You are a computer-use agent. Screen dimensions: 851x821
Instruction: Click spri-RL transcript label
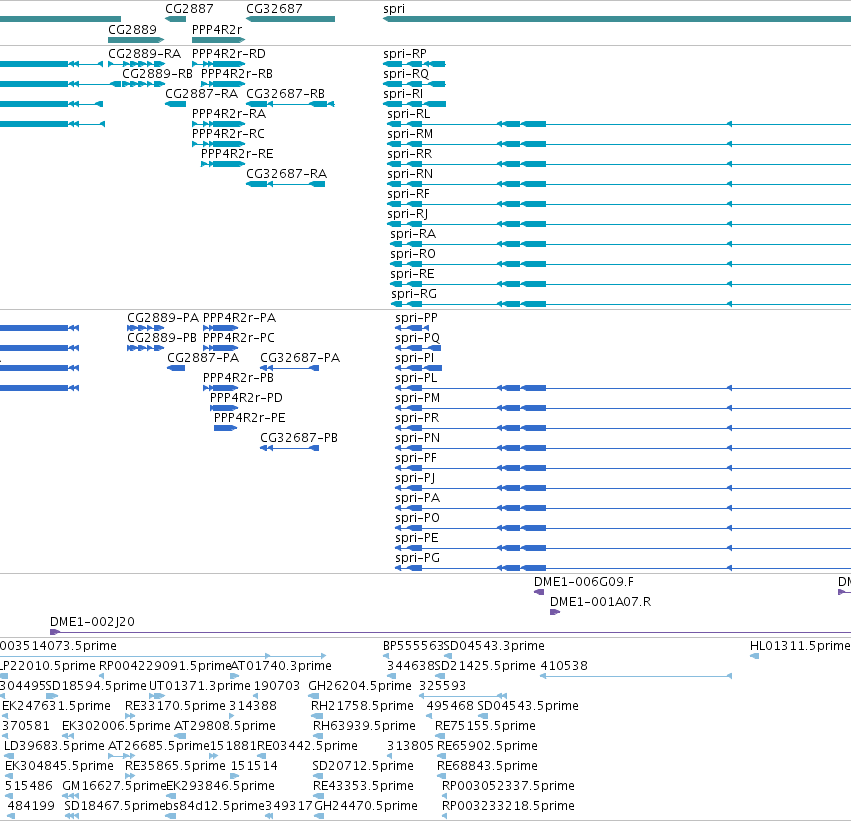[409, 114]
